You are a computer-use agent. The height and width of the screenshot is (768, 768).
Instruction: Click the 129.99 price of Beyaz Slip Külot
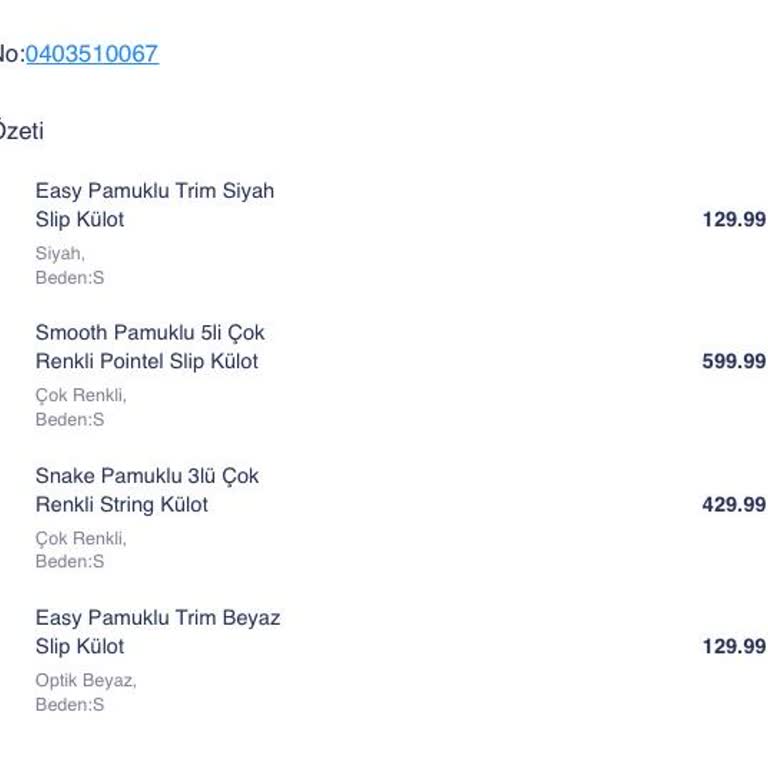point(733,646)
